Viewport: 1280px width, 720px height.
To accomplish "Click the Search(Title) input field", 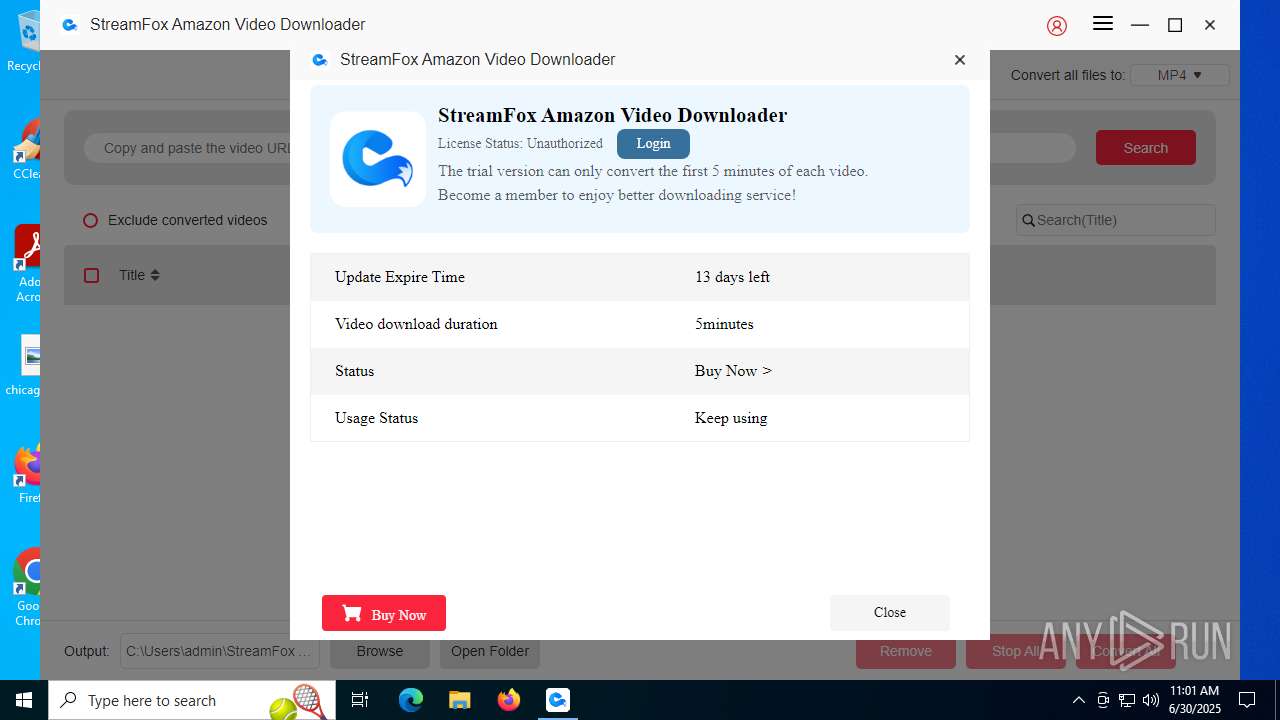I will [1116, 220].
